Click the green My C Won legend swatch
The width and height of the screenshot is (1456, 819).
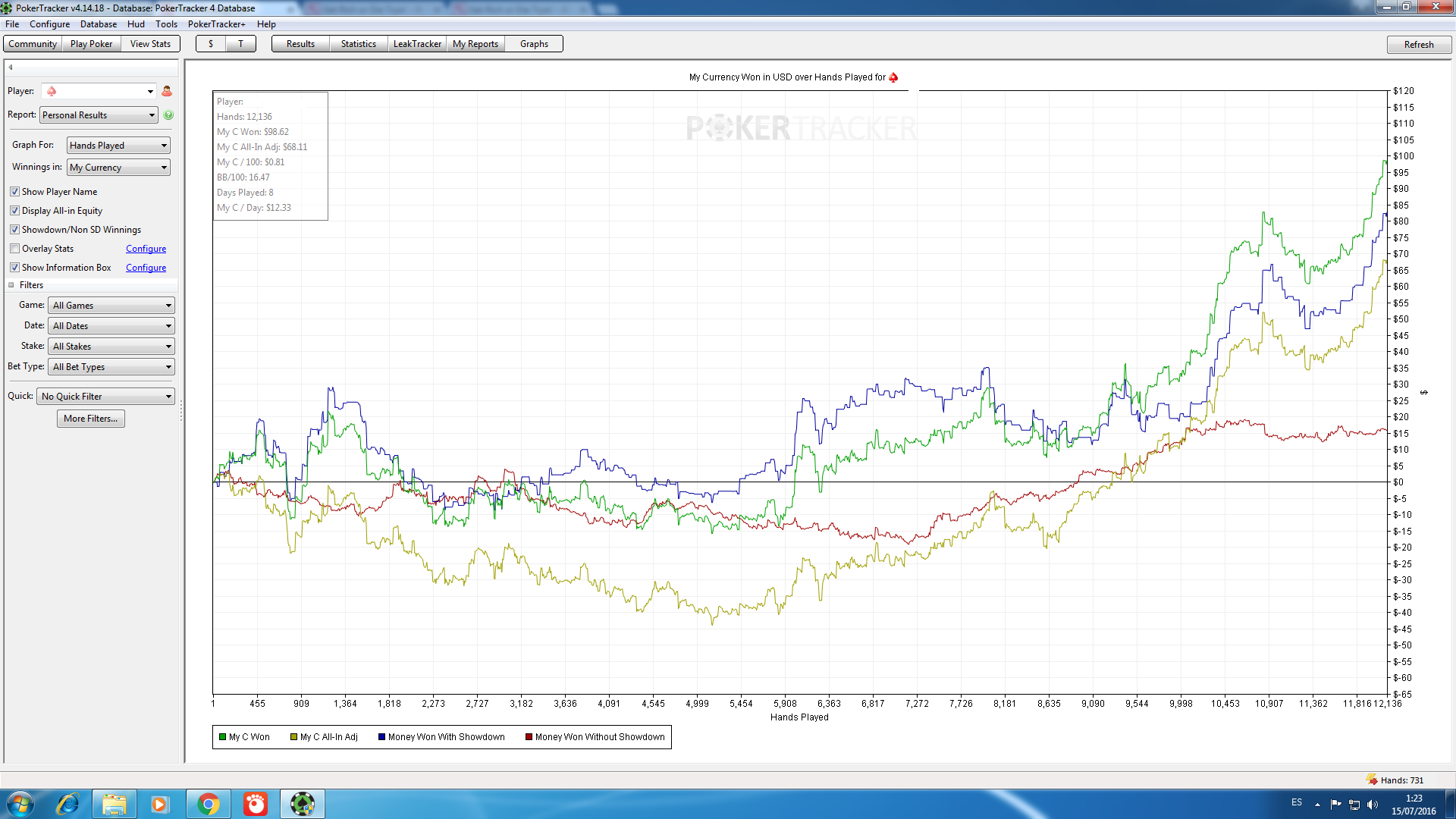(x=222, y=737)
